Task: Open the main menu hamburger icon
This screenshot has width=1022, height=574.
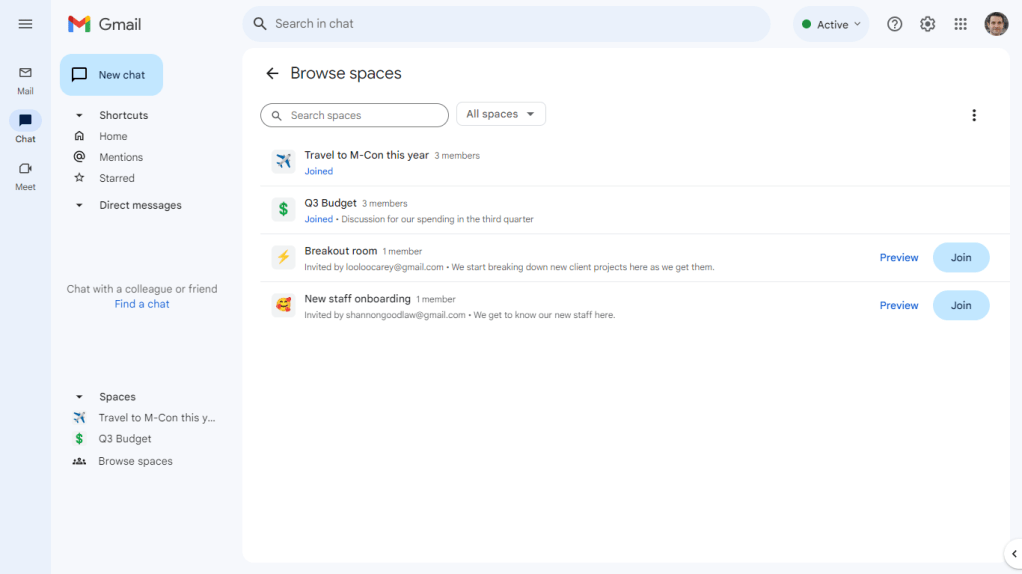Action: pos(25,24)
